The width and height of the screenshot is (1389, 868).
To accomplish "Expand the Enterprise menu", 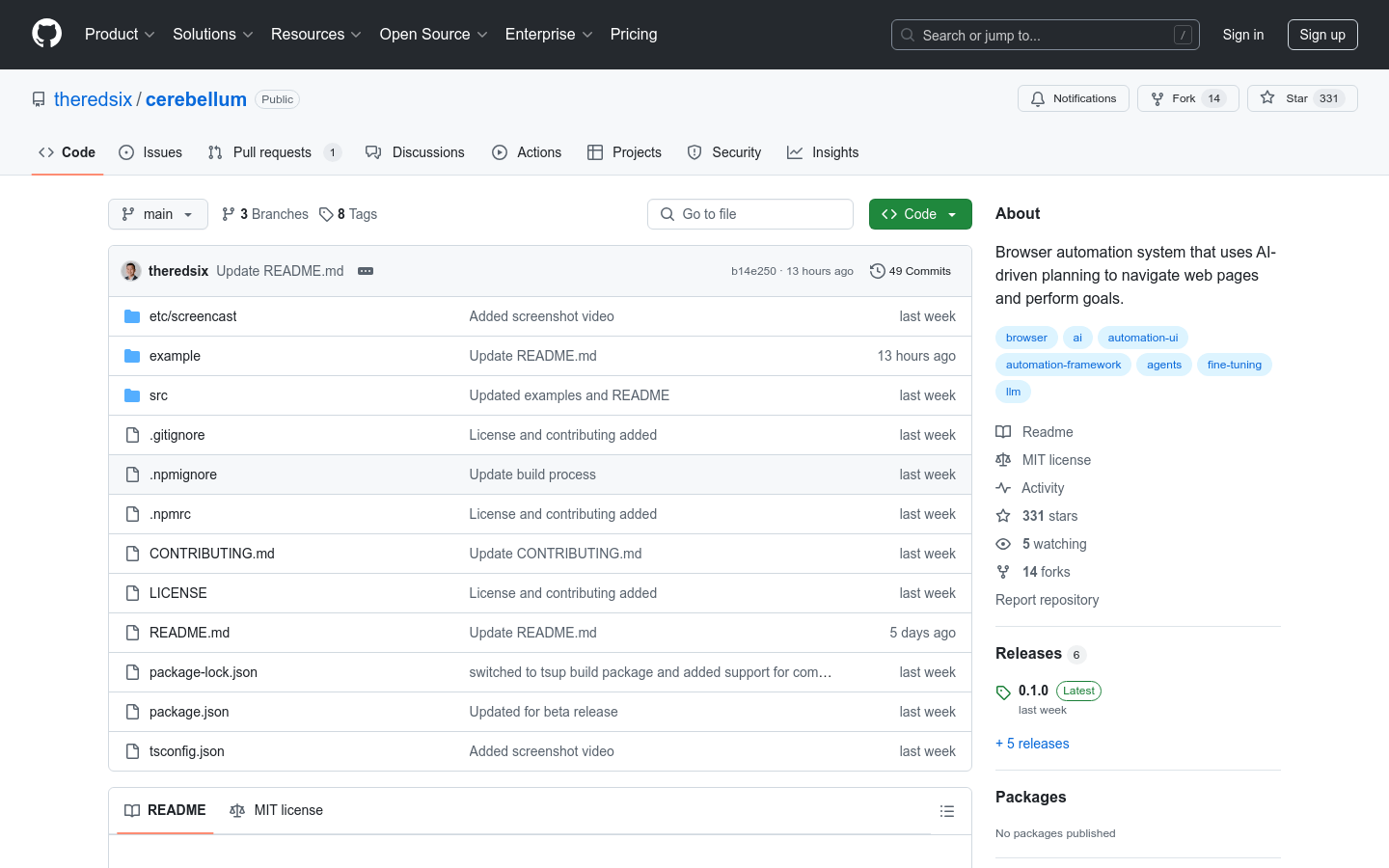I will (x=549, y=35).
